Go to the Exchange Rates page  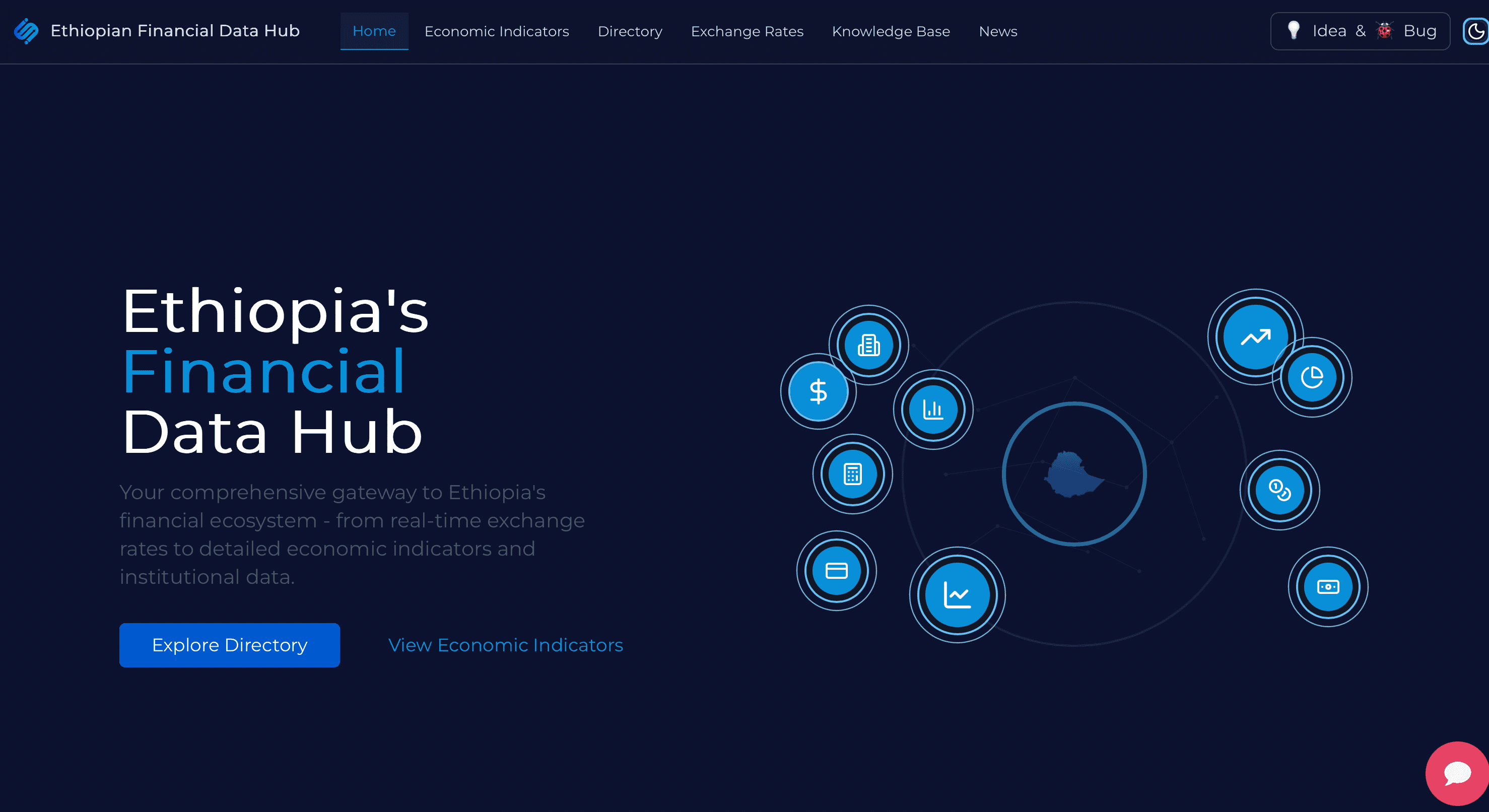tap(747, 31)
